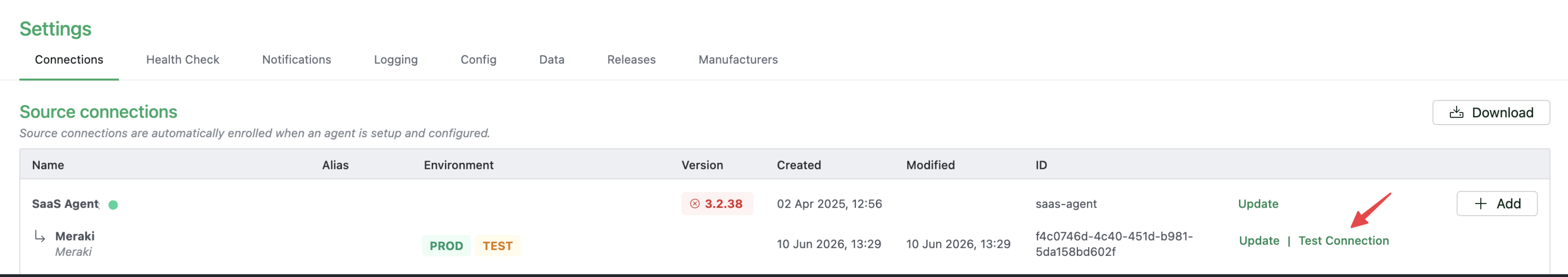Click Update link for SaaS Agent
The height and width of the screenshot is (277, 1568).
[x=1257, y=204]
